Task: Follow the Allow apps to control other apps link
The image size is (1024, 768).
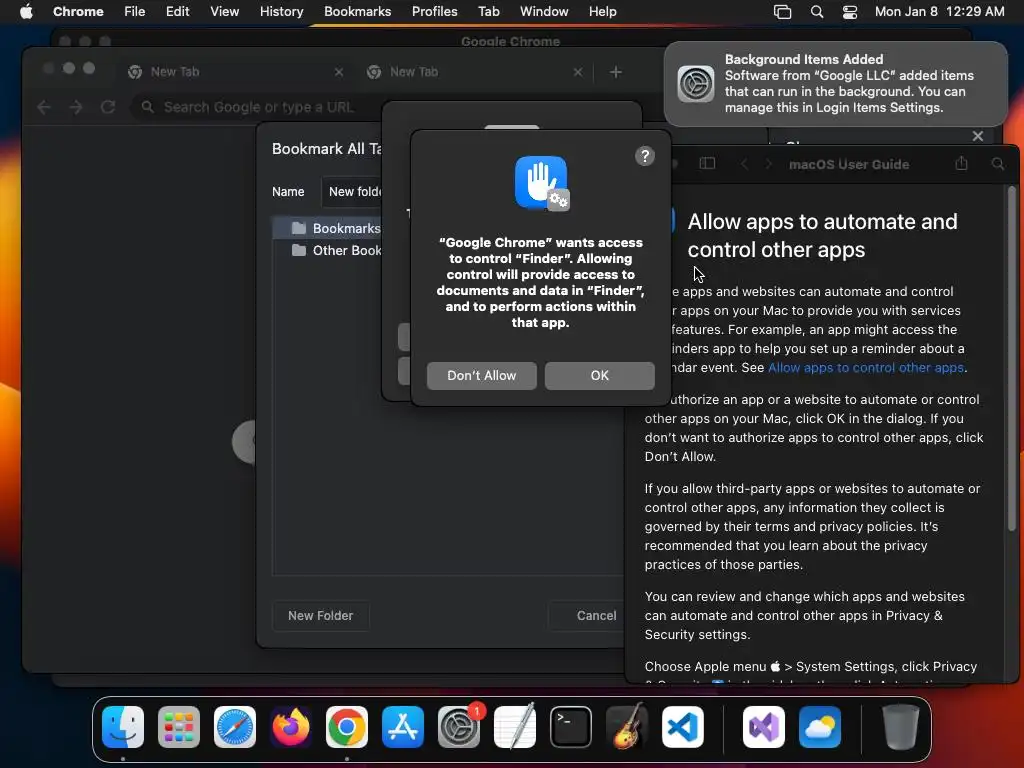Action: (866, 368)
